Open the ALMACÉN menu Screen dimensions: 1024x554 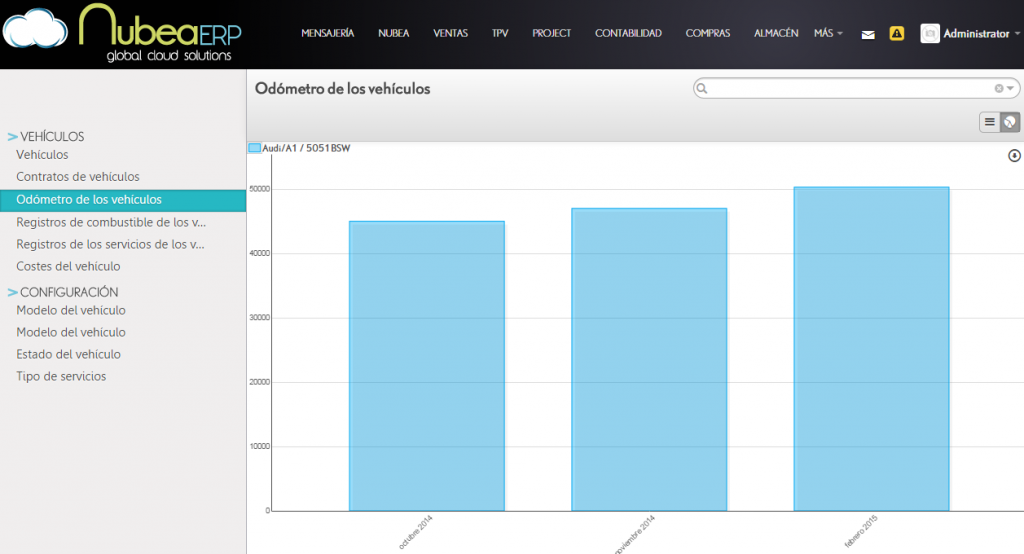point(776,33)
